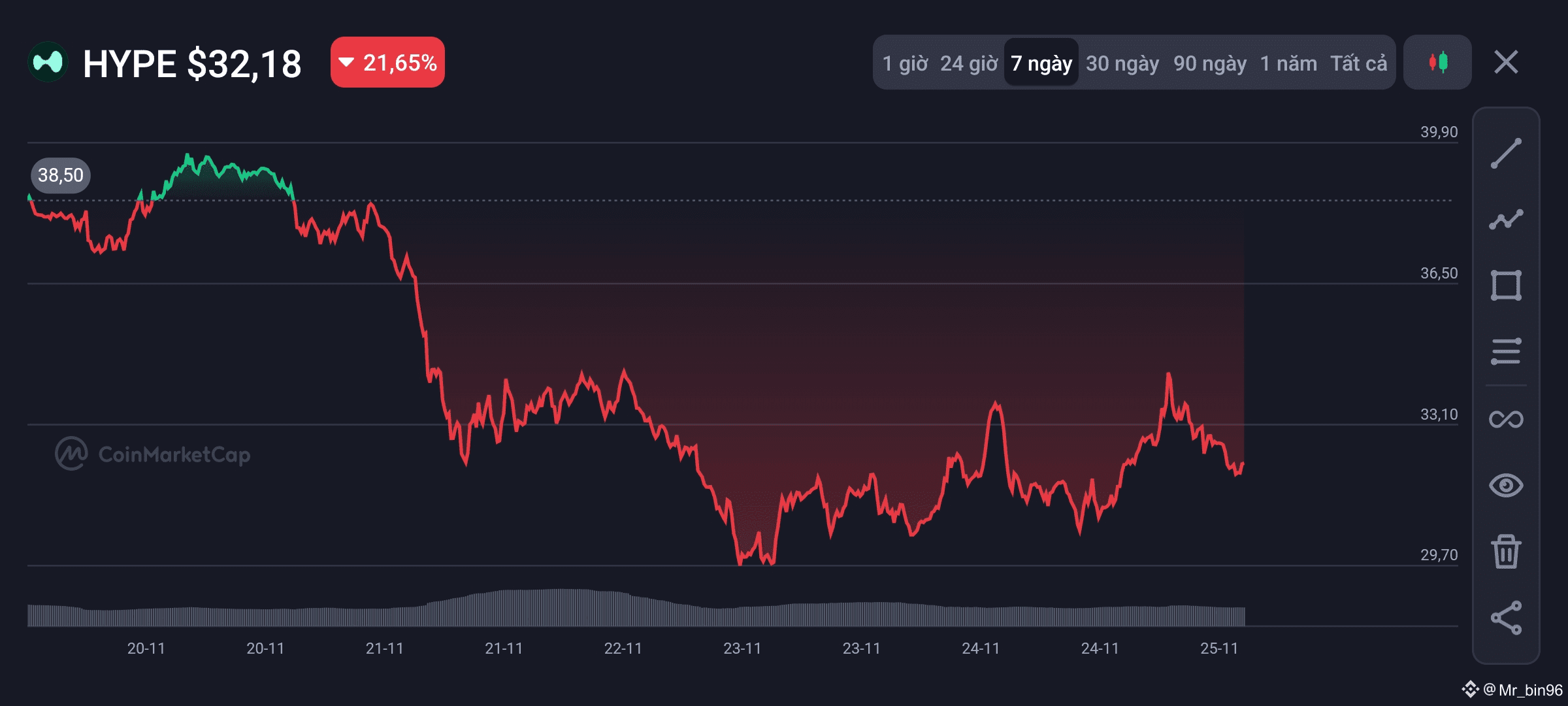Select the 7 ngày timeframe
Viewport: 1568px width, 706px height.
coord(1041,63)
